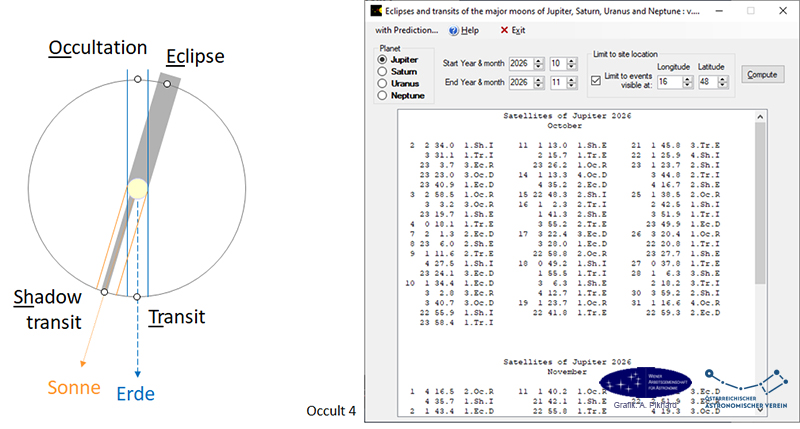Click the End month spinner arrows
800x429 pixels.
570,82
